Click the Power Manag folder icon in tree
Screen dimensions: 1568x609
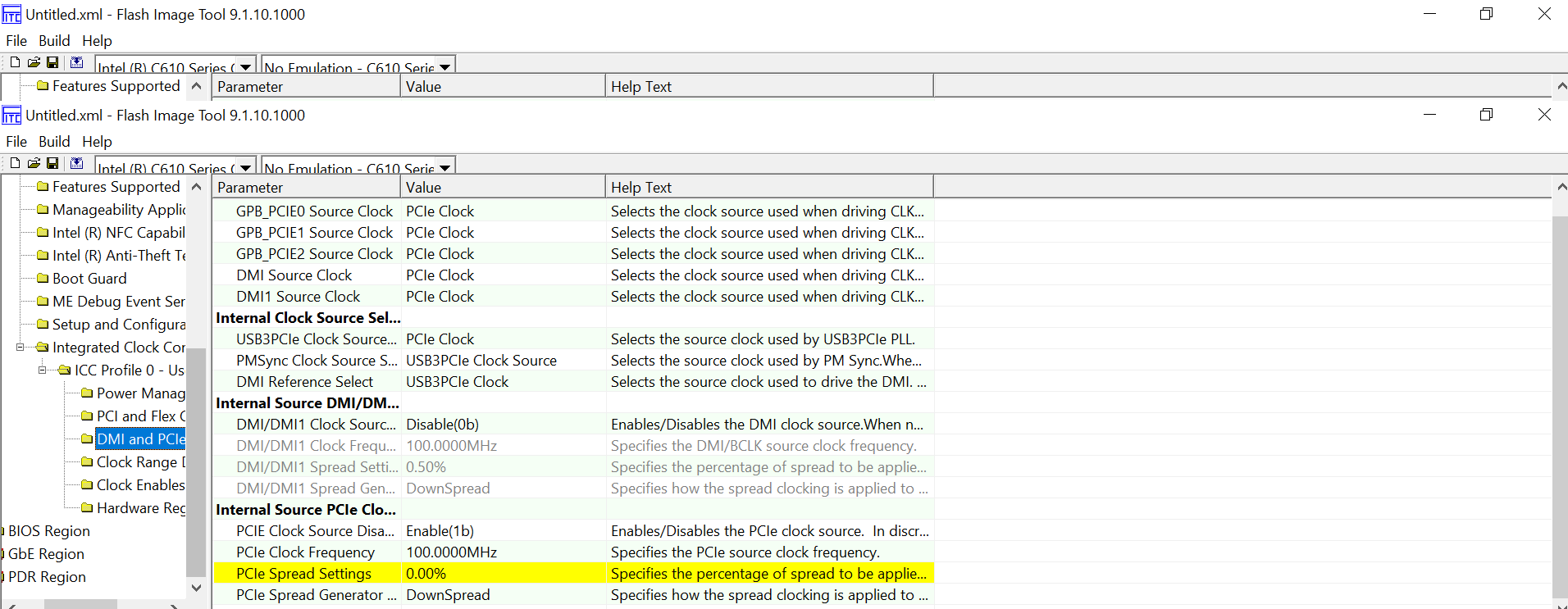88,393
